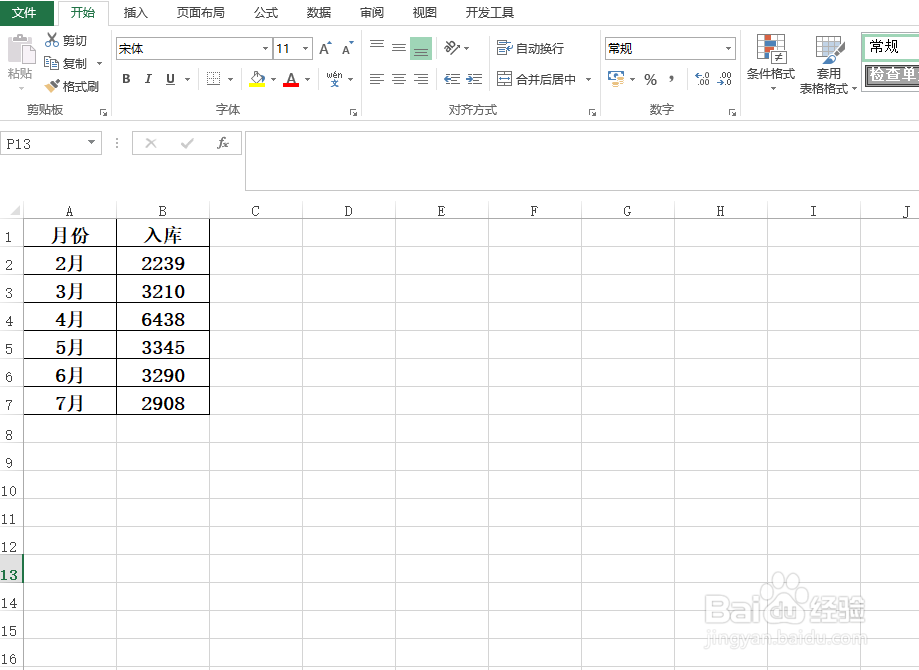Toggle Bold formatting
919x670 pixels.
(126, 77)
